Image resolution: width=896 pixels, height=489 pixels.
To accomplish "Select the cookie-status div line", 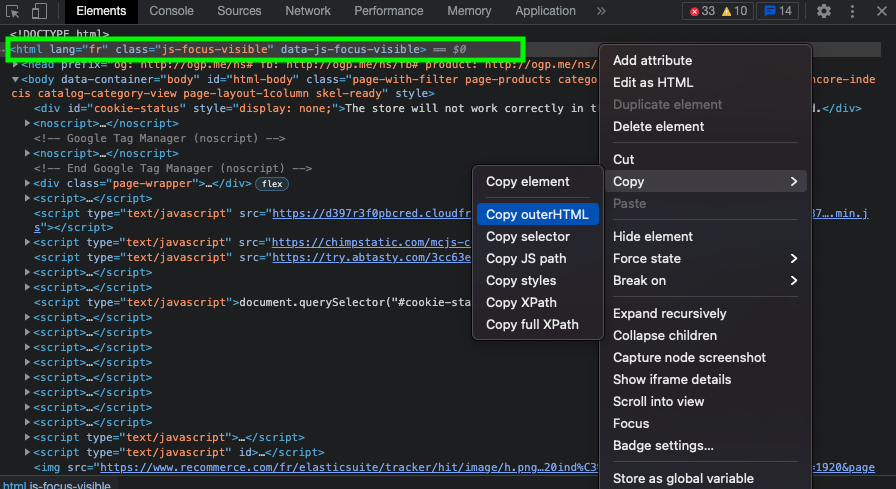I will [x=447, y=109].
